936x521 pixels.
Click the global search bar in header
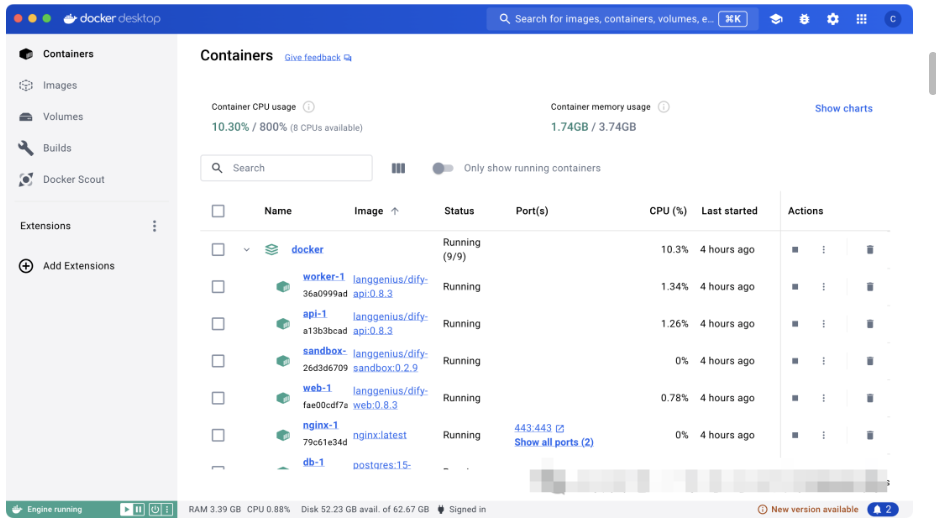[x=623, y=19]
